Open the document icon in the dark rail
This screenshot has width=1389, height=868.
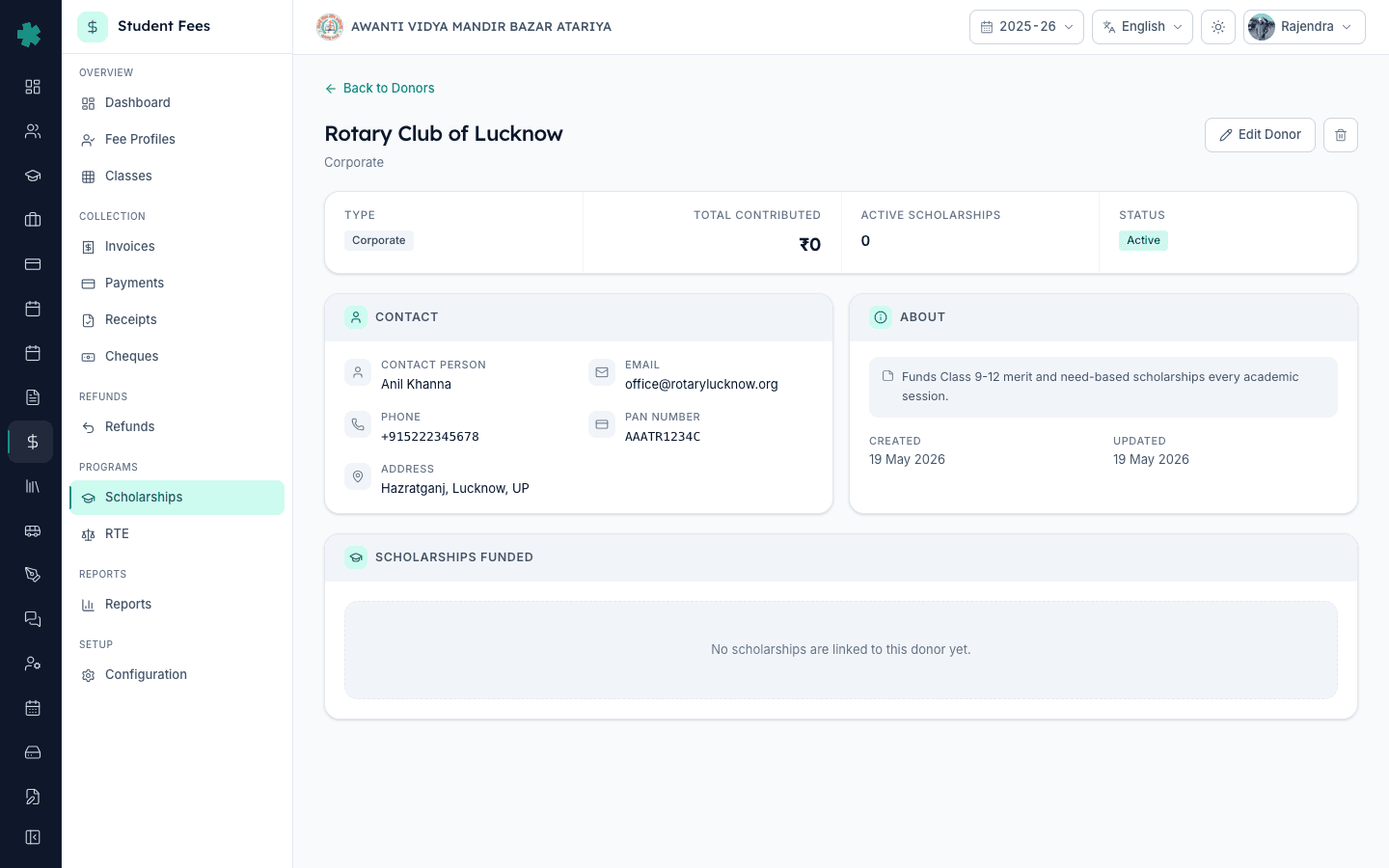[x=33, y=397]
